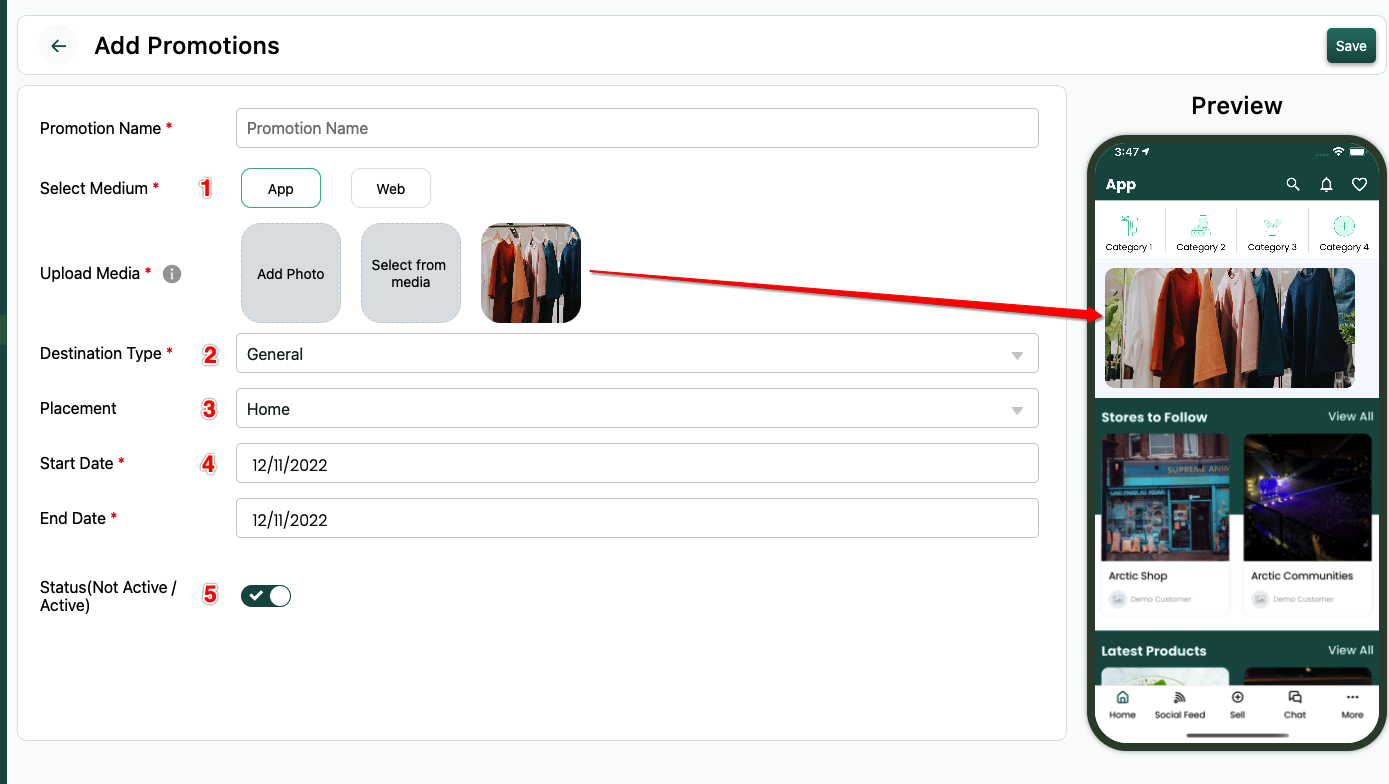1389x784 pixels.
Task: Tap the Sell plus icon in preview
Action: 1237,698
